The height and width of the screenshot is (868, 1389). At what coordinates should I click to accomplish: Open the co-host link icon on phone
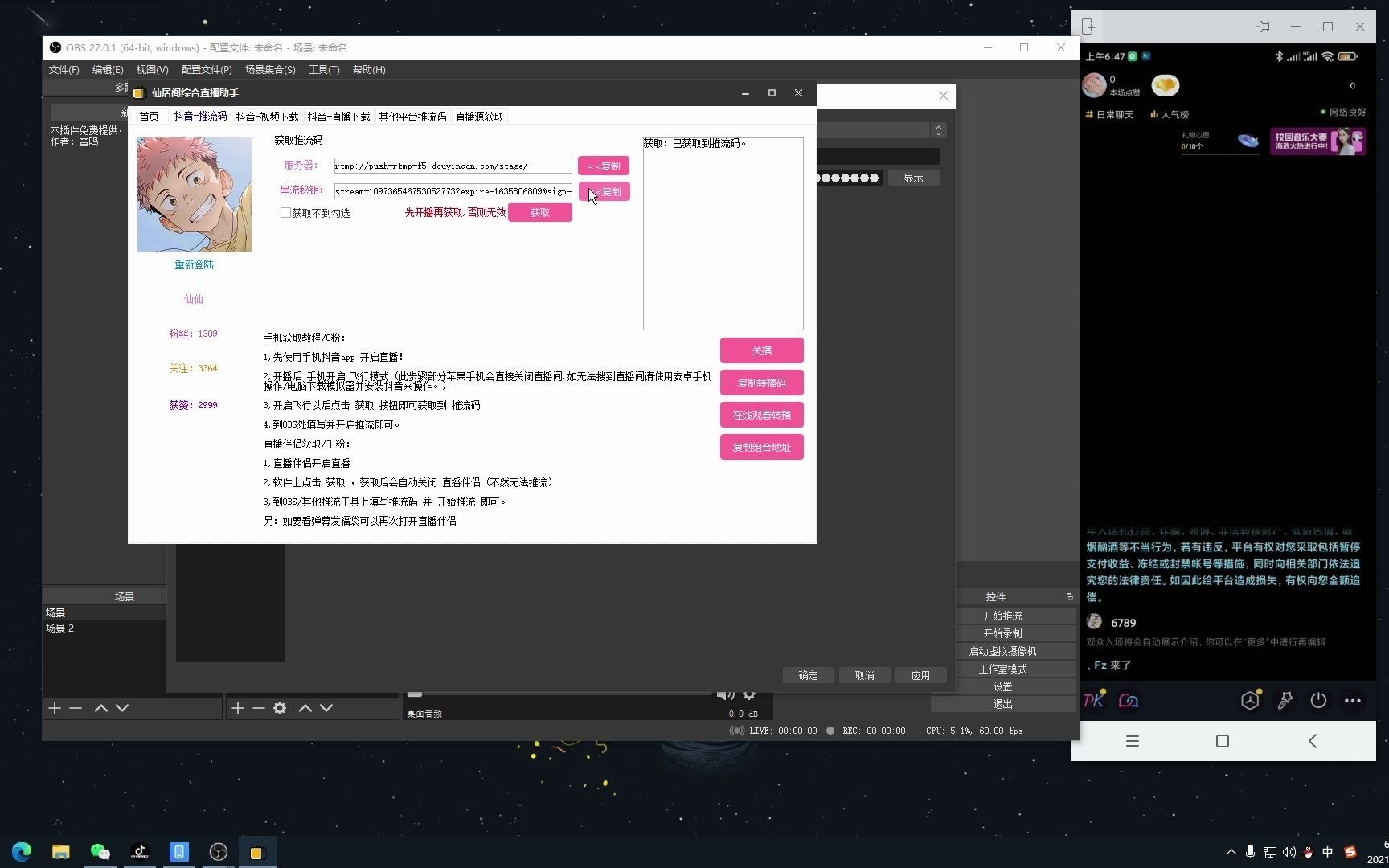(x=1129, y=701)
